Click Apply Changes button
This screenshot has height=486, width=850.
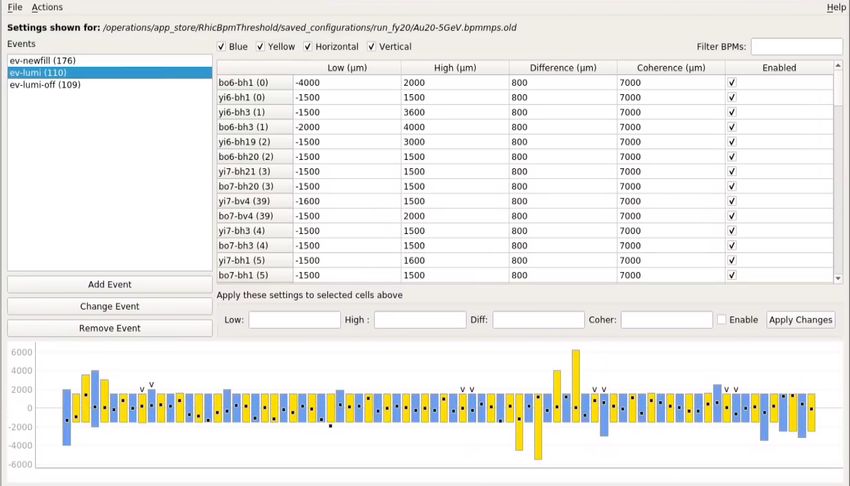click(800, 320)
